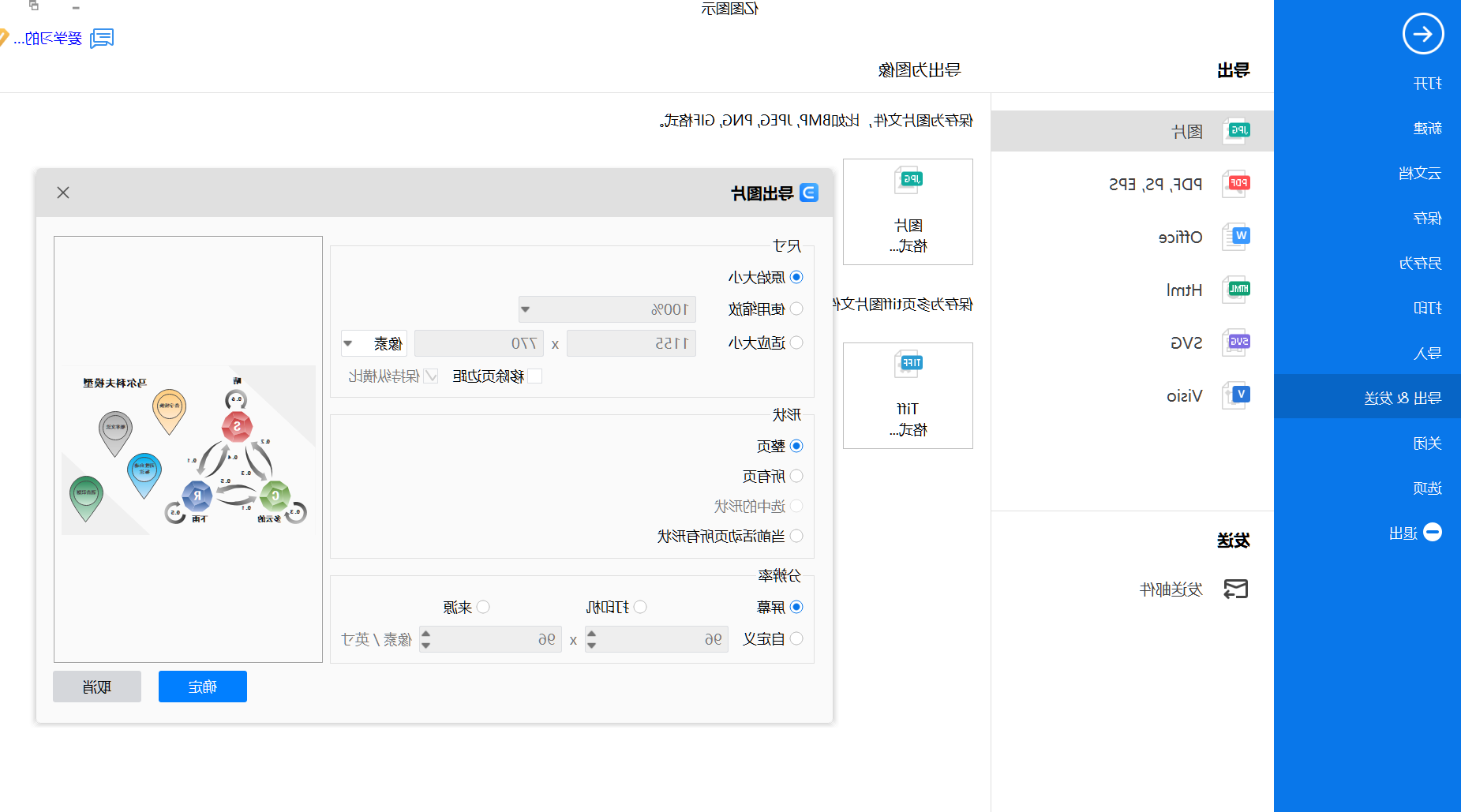Viewport: 1461px width, 812px height.
Task: Select the Office Word file icon
Action: (1237, 237)
